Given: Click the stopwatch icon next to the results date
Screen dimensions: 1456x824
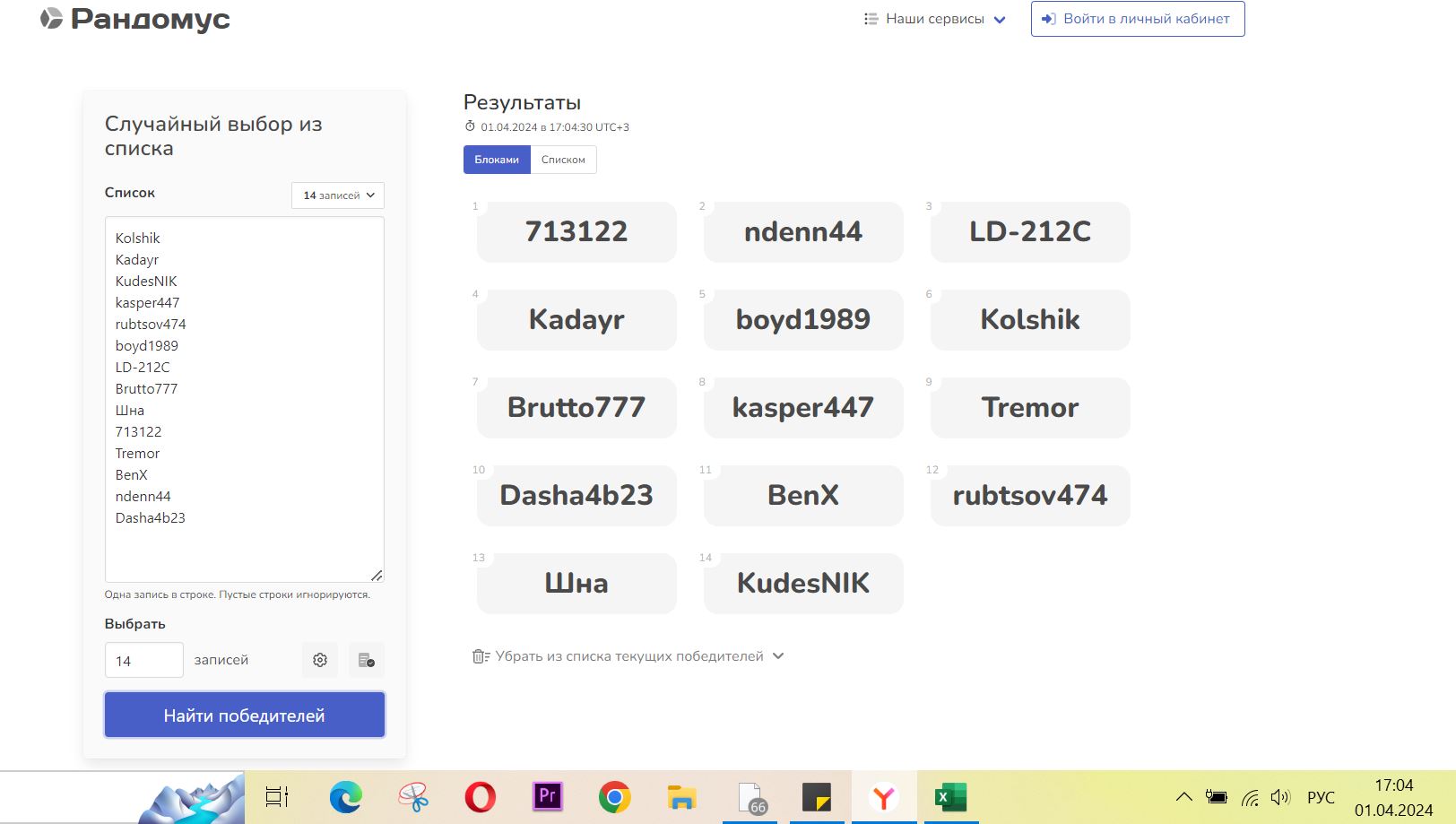Looking at the screenshot, I should pos(470,126).
